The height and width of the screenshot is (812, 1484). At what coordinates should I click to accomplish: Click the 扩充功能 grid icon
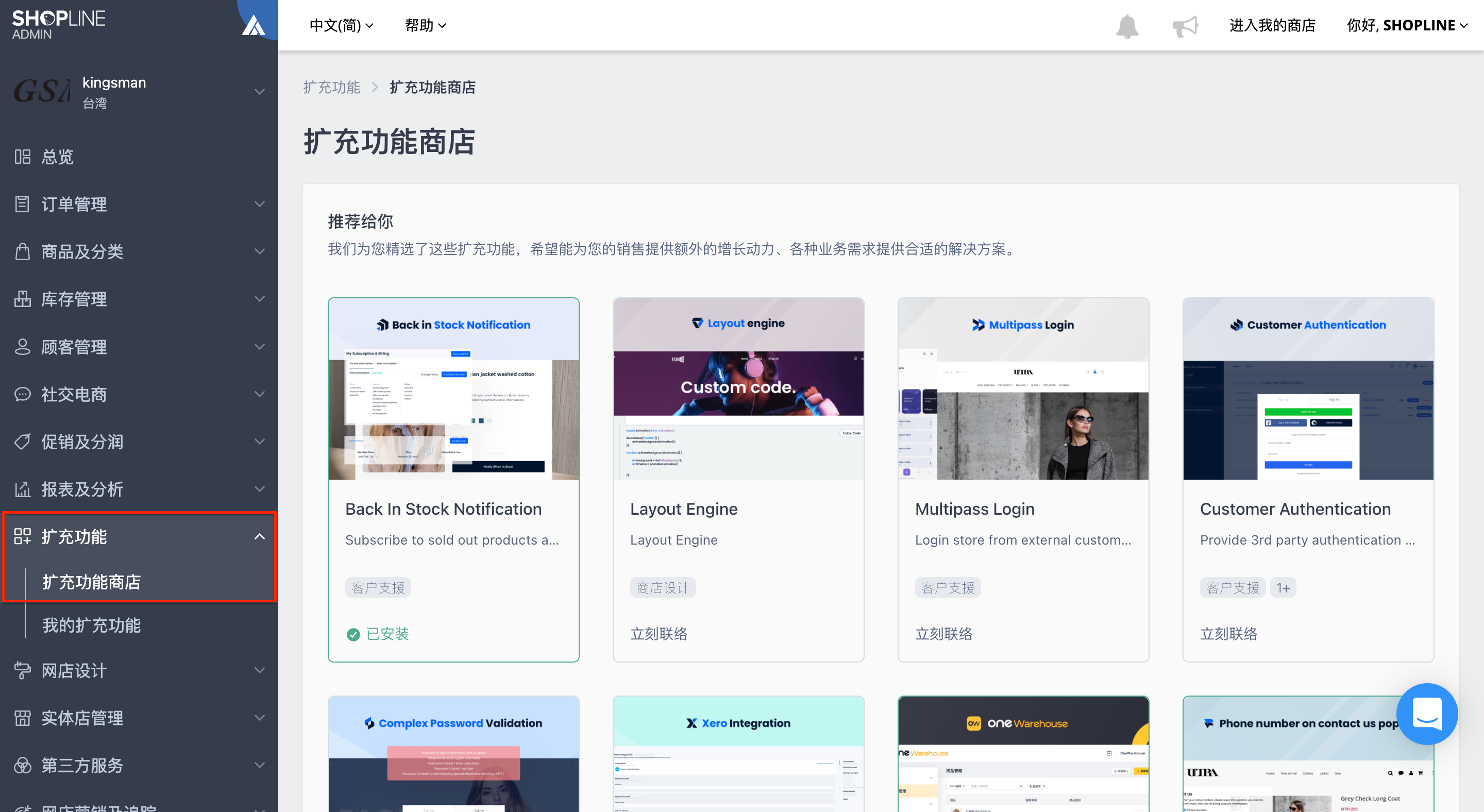click(x=23, y=536)
